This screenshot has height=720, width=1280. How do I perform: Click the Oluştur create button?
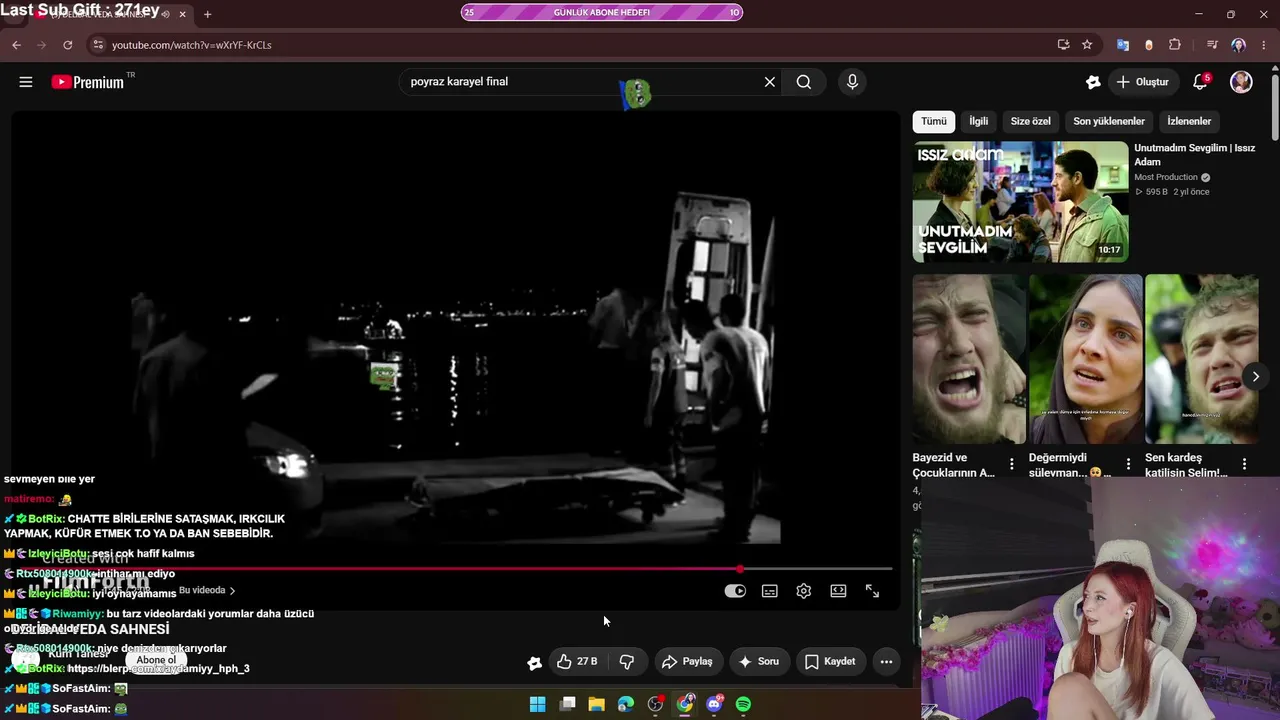tap(1143, 82)
